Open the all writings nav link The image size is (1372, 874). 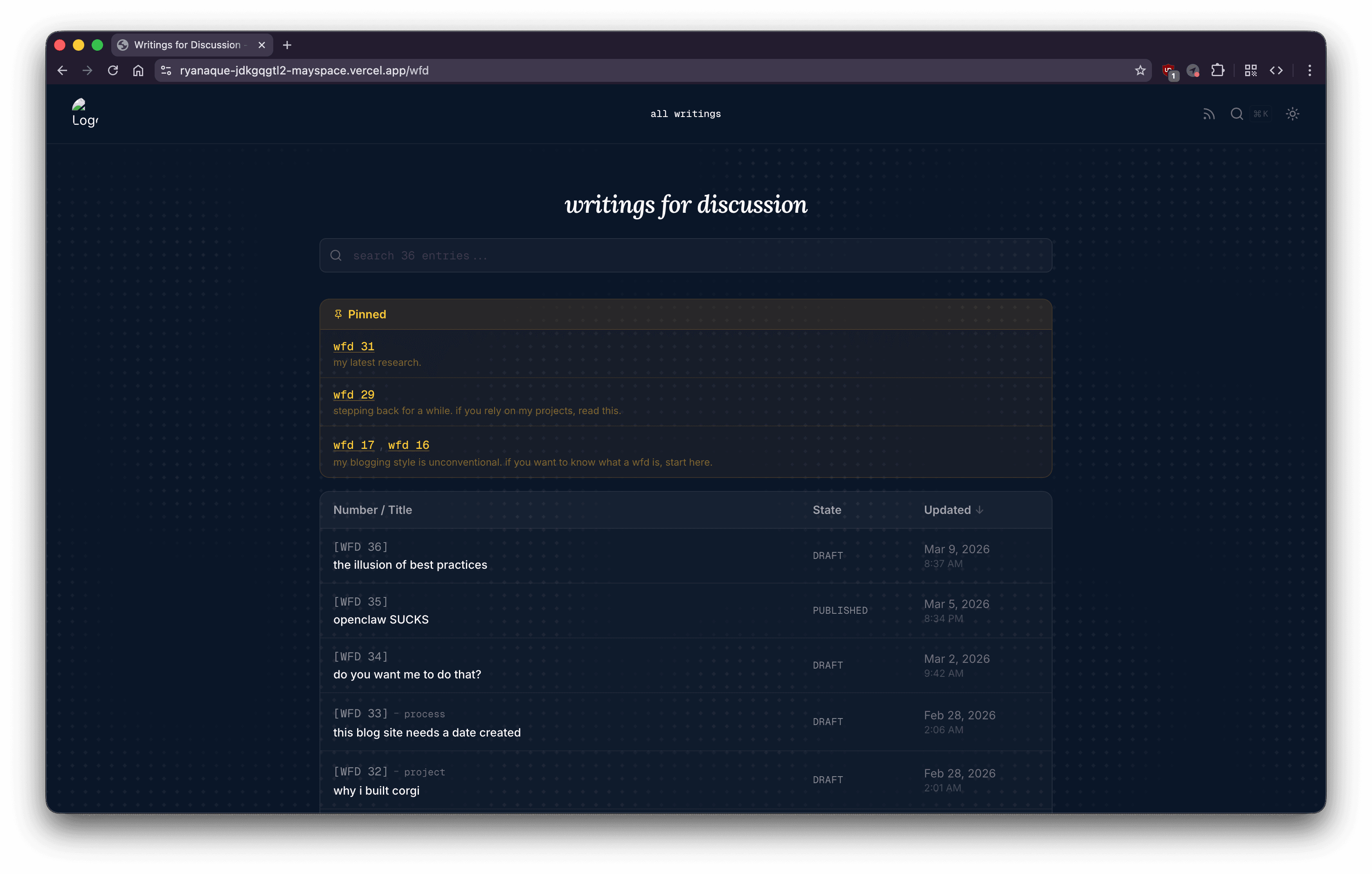click(686, 114)
